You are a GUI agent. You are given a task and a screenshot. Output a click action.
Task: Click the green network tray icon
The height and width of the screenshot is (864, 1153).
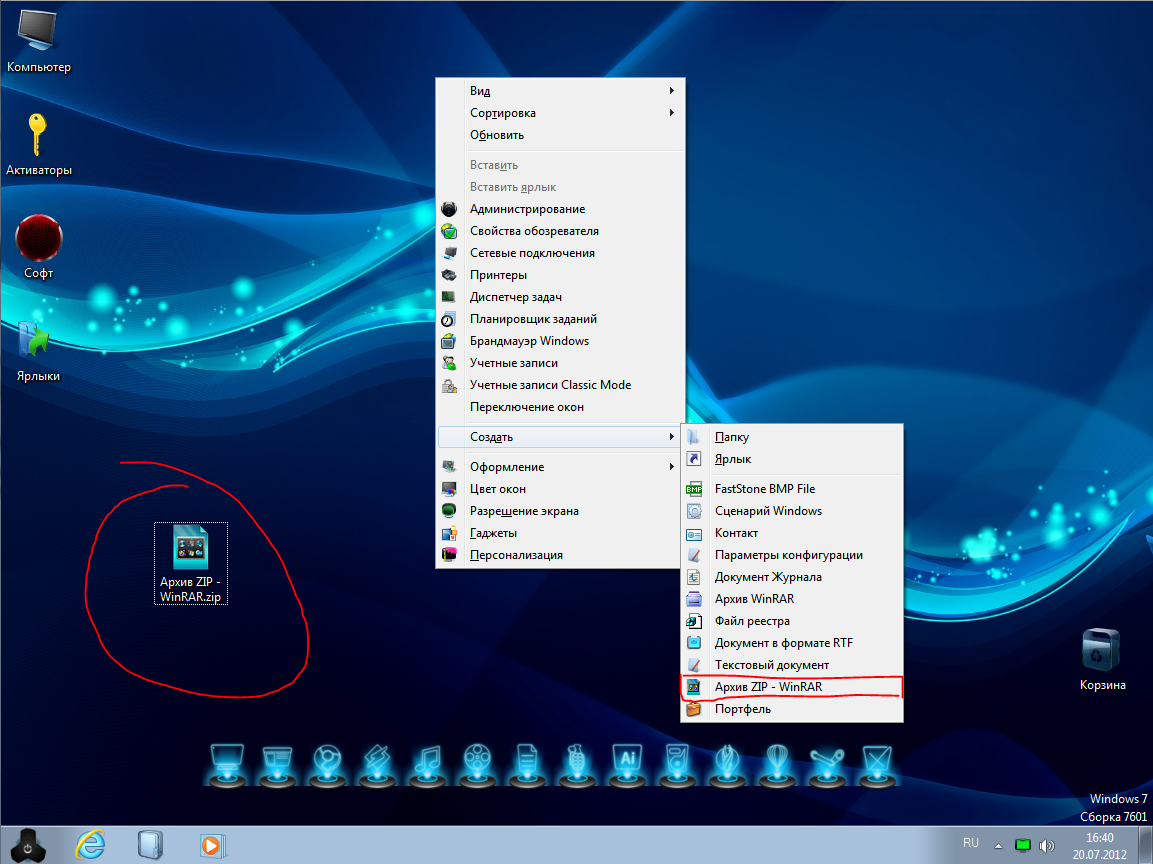pos(1023,845)
